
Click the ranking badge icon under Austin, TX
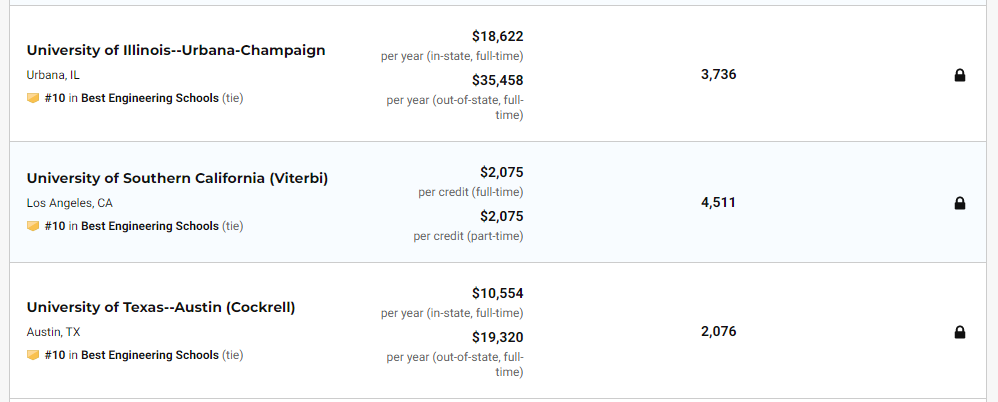(x=33, y=355)
